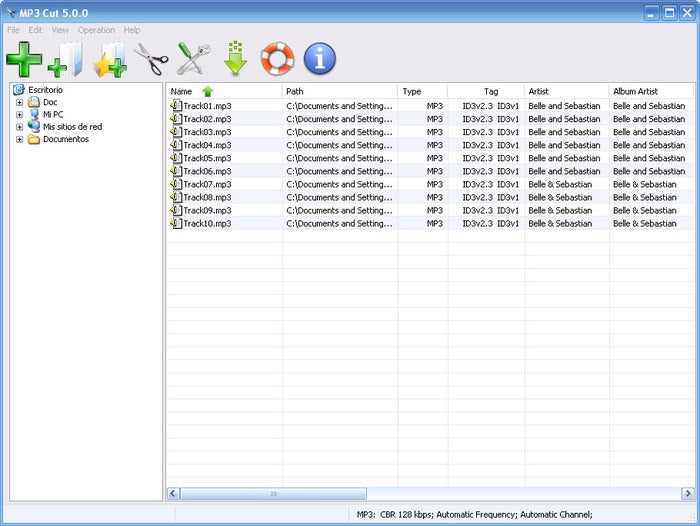Click the lifebuoy Help icon
The height and width of the screenshot is (526, 700).
point(277,58)
